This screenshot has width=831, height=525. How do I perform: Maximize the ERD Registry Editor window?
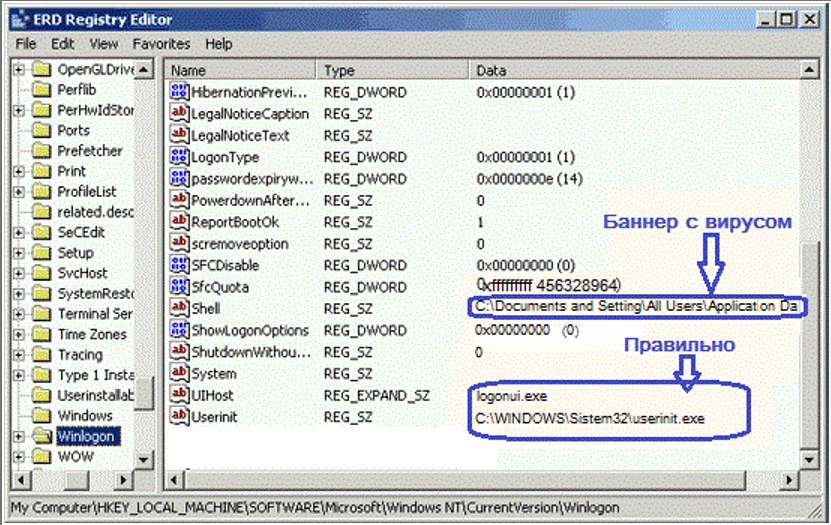(786, 20)
